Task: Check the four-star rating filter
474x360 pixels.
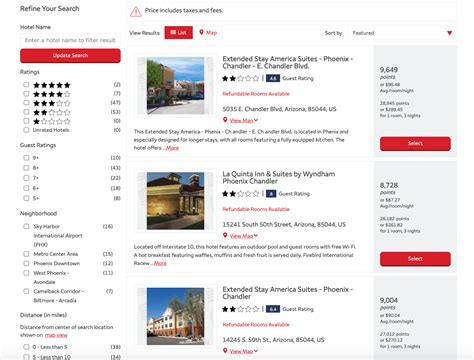Action: pos(26,94)
